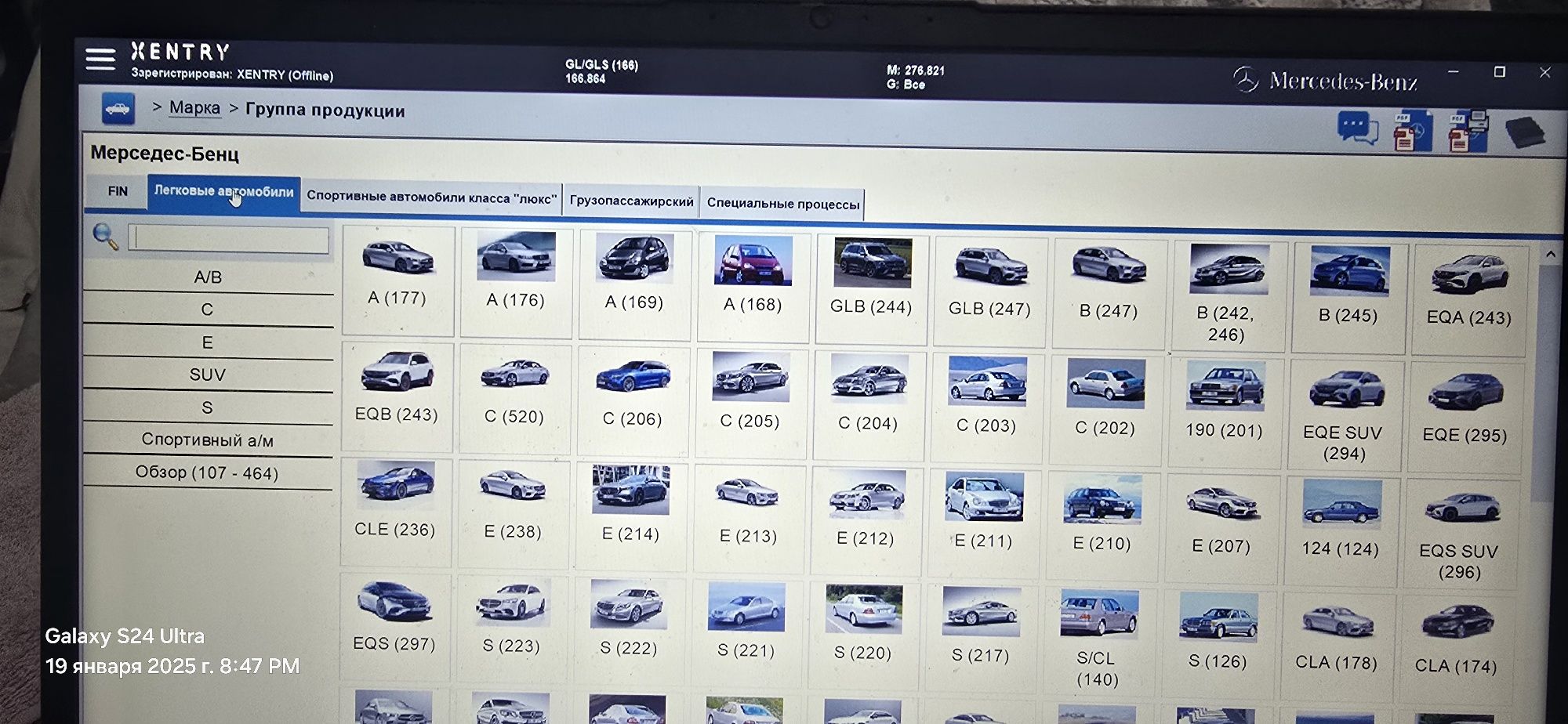The image size is (1568, 724).
Task: Select the B (247) model tile
Action: coord(1109,293)
